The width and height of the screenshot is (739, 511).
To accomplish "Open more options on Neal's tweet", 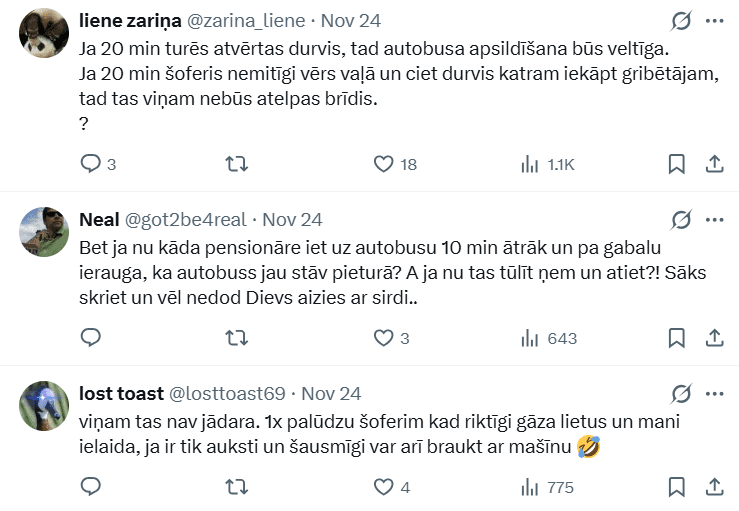I will (x=715, y=219).
